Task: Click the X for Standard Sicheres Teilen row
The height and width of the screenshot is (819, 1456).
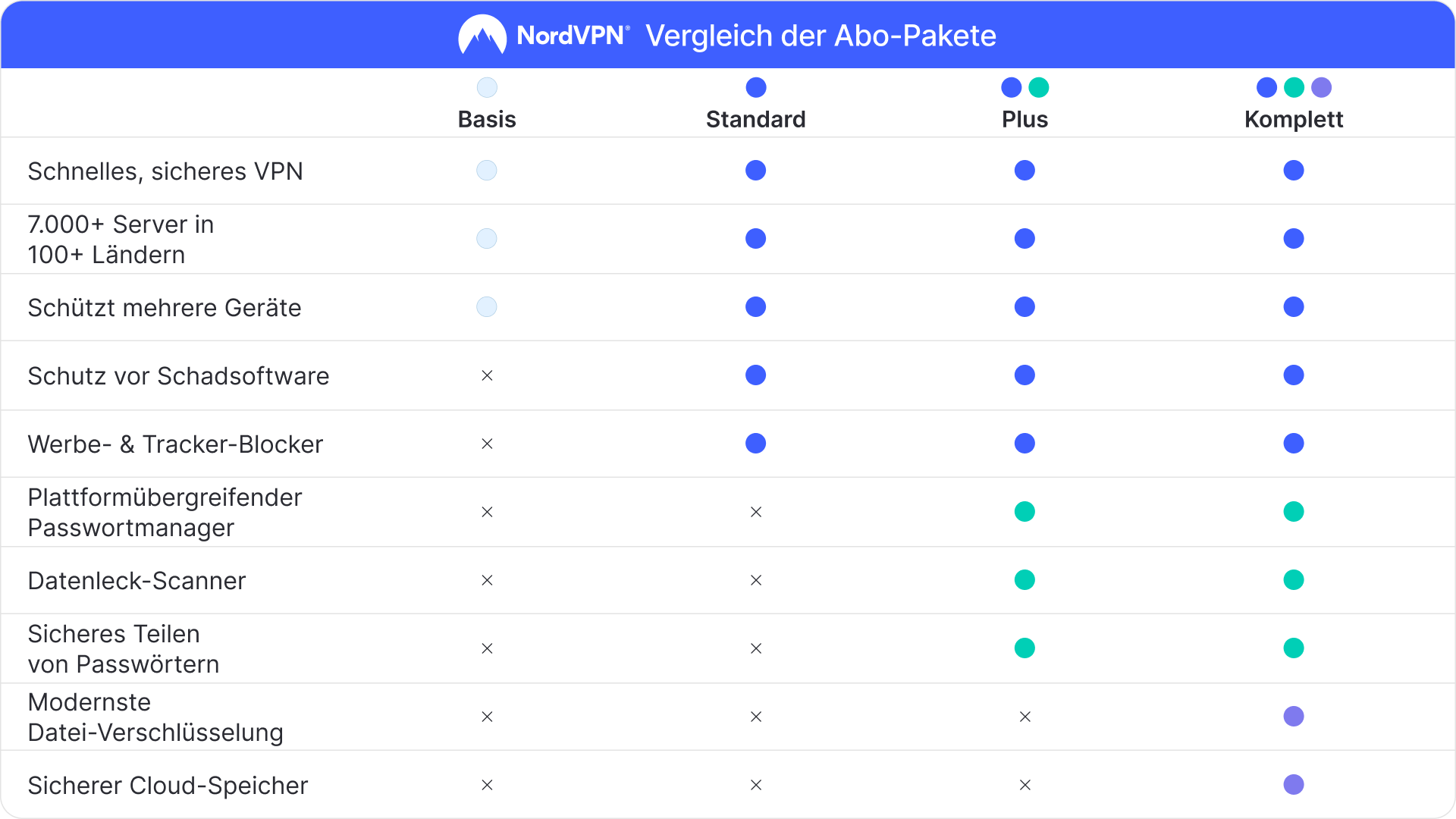Action: [x=756, y=648]
